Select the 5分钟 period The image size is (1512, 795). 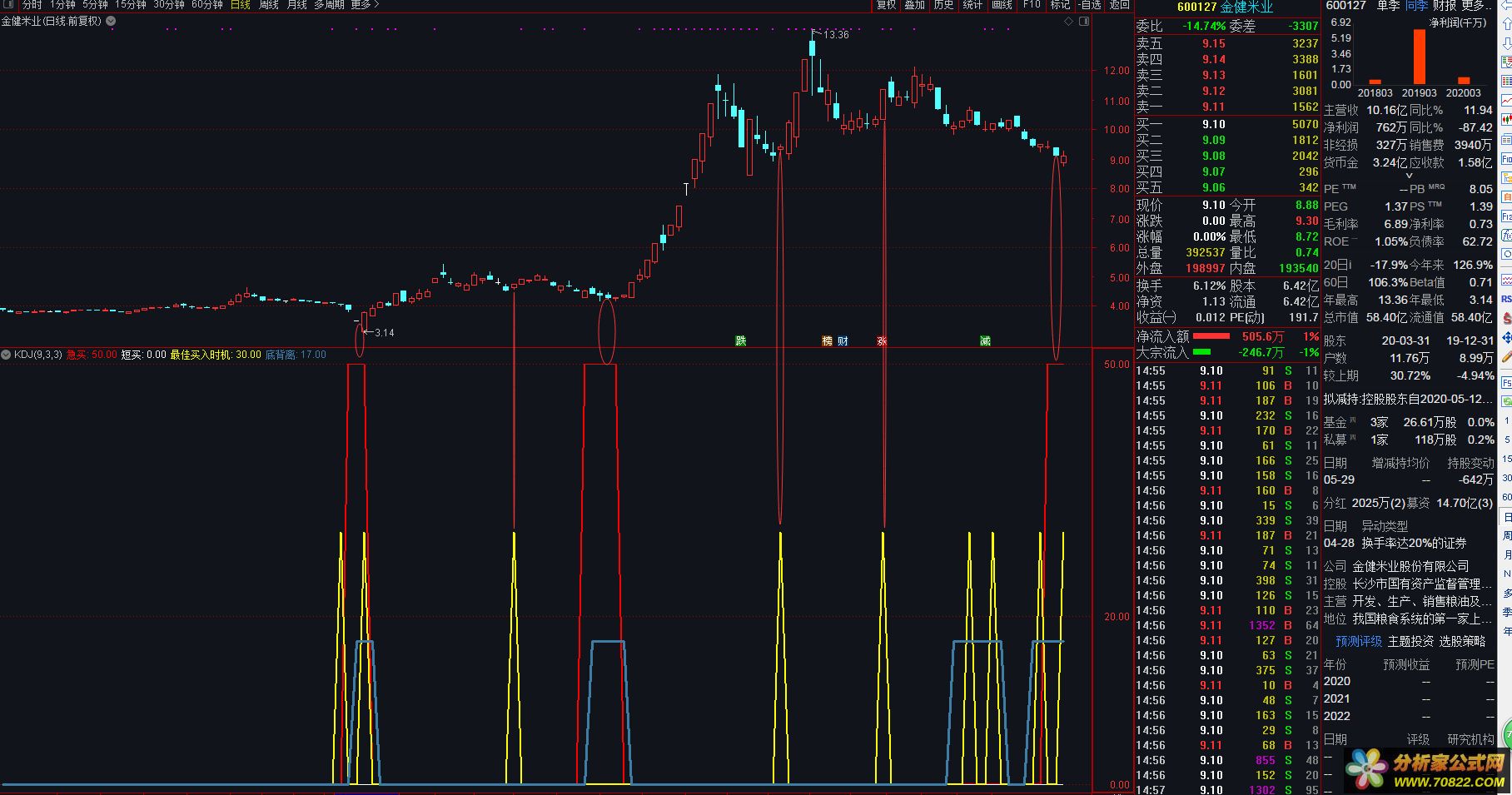point(95,5)
